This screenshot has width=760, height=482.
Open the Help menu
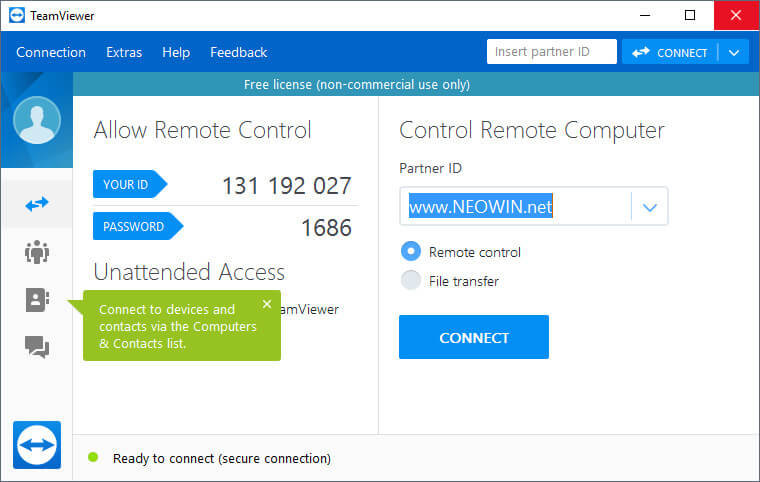[x=176, y=52]
